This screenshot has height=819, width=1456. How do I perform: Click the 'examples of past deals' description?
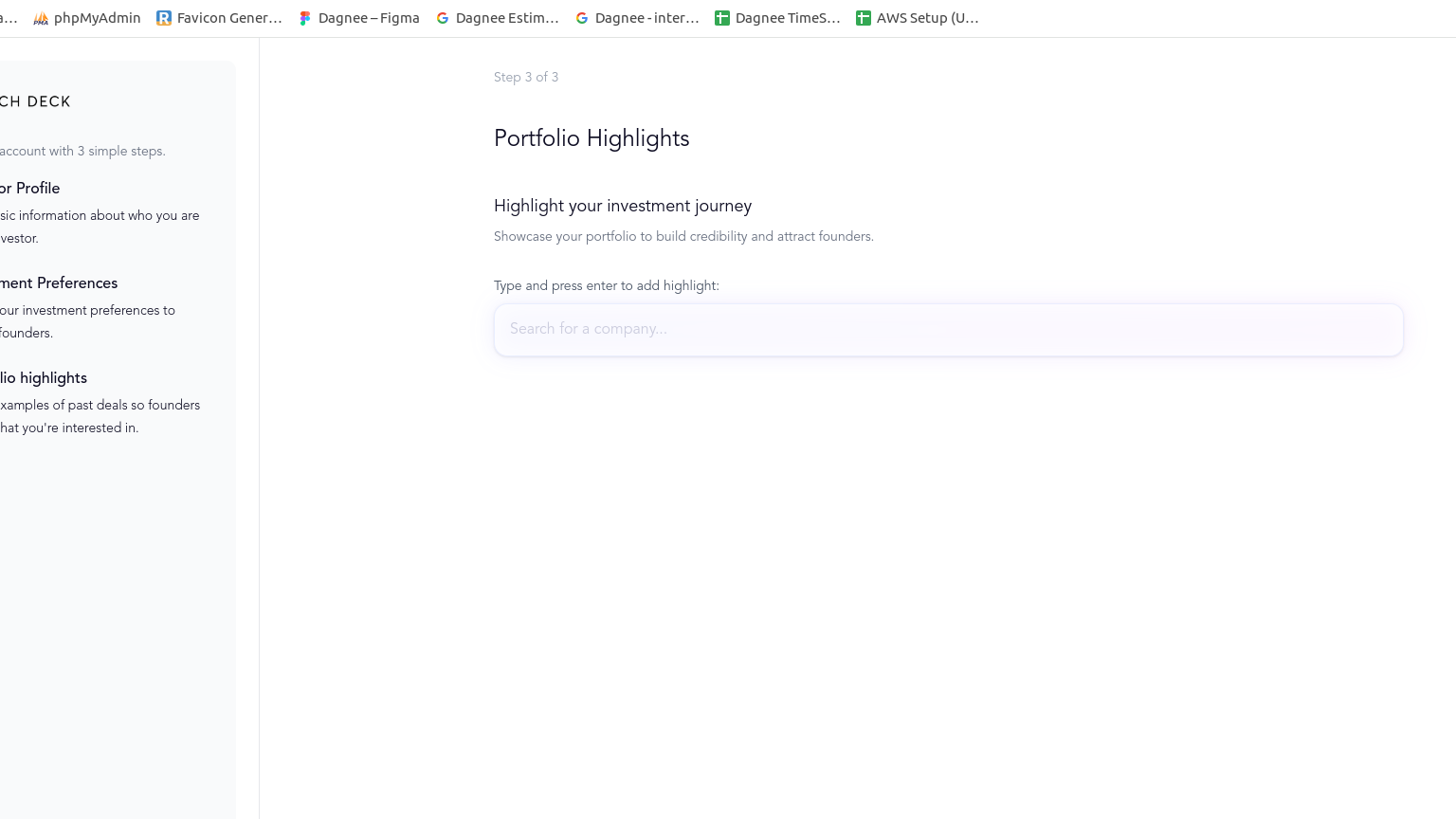(100, 416)
